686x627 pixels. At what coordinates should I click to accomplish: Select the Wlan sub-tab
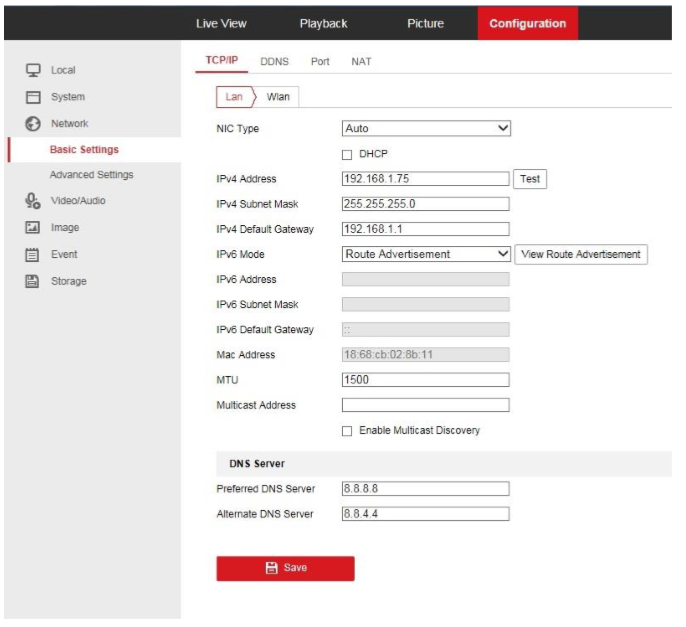278,97
